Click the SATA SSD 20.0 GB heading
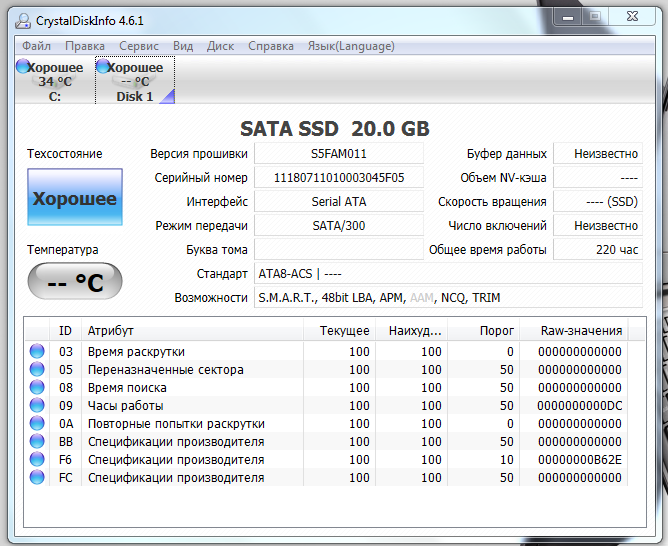This screenshot has width=668, height=546. click(x=335, y=129)
